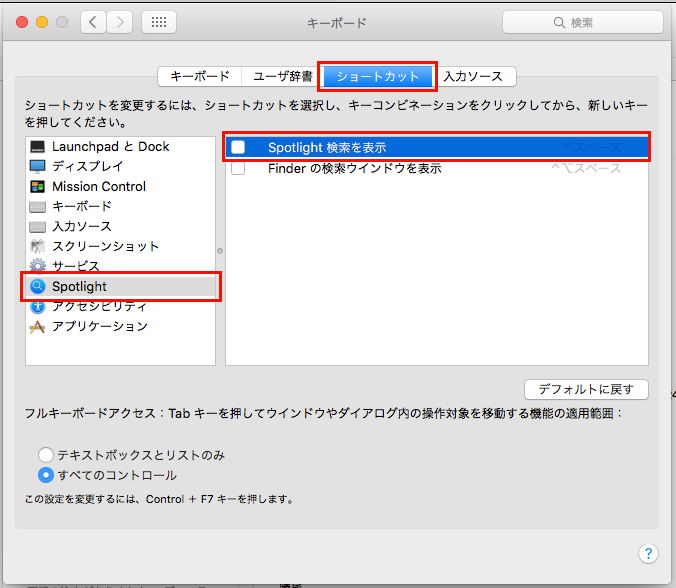This screenshot has height=588, width=676.
Task: Click the 入力ソース category keyboard icon
Action: pos(38,227)
